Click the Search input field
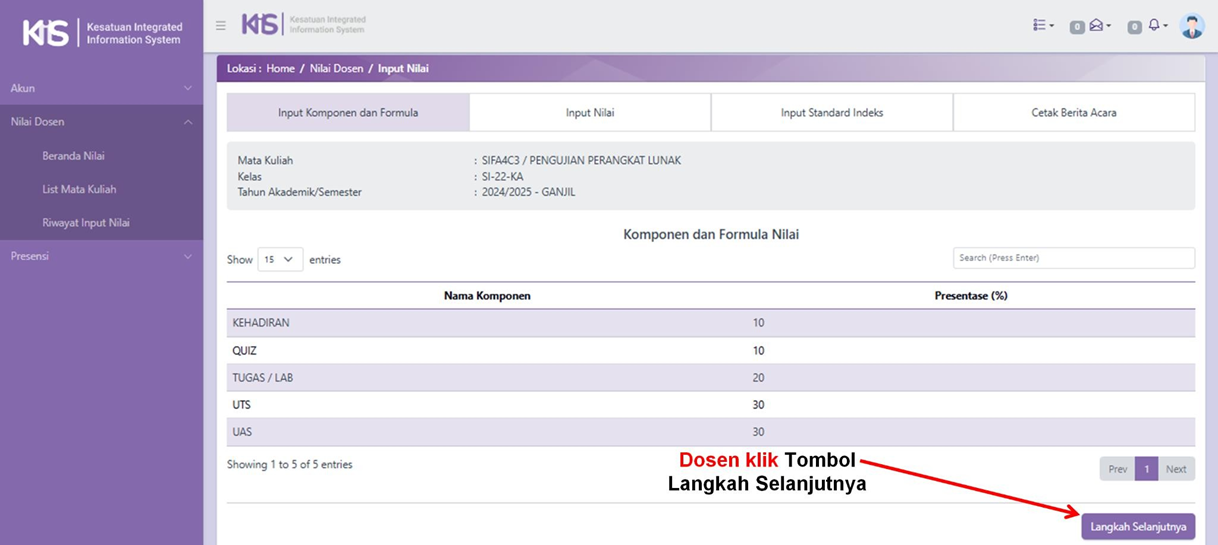1218x545 pixels. tap(1073, 258)
